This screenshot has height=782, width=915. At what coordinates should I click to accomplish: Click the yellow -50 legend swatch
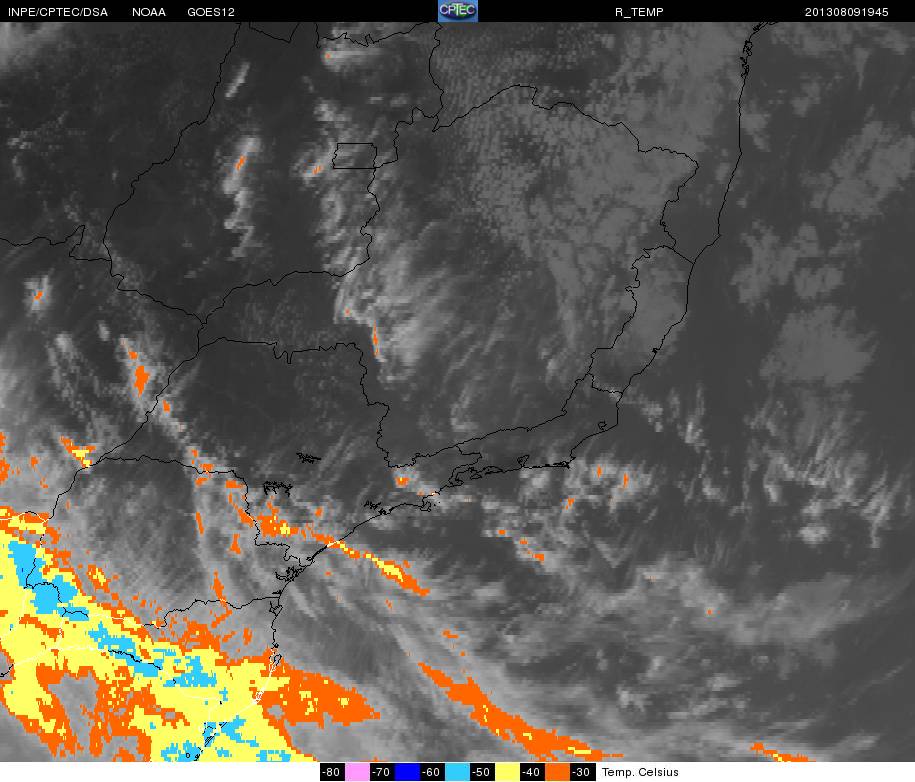507,772
